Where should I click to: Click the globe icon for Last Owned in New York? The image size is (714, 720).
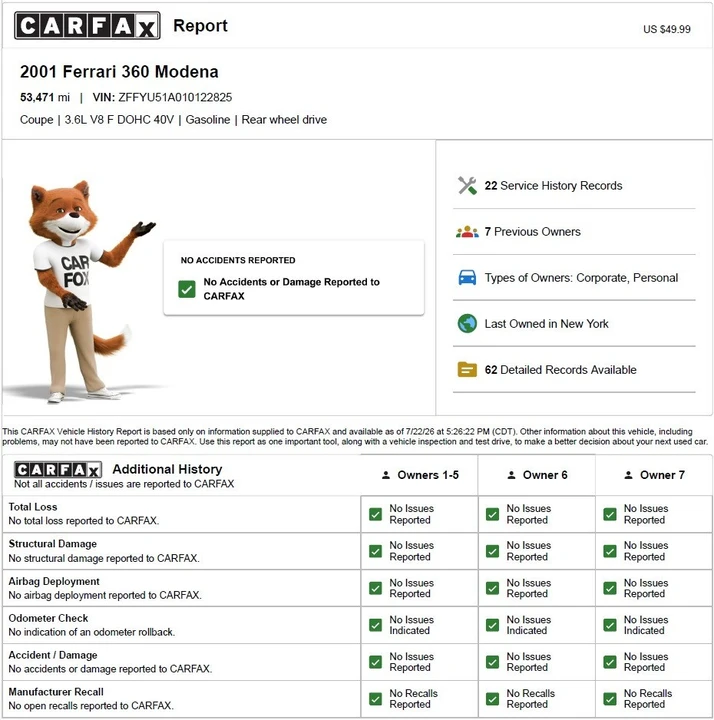click(467, 324)
